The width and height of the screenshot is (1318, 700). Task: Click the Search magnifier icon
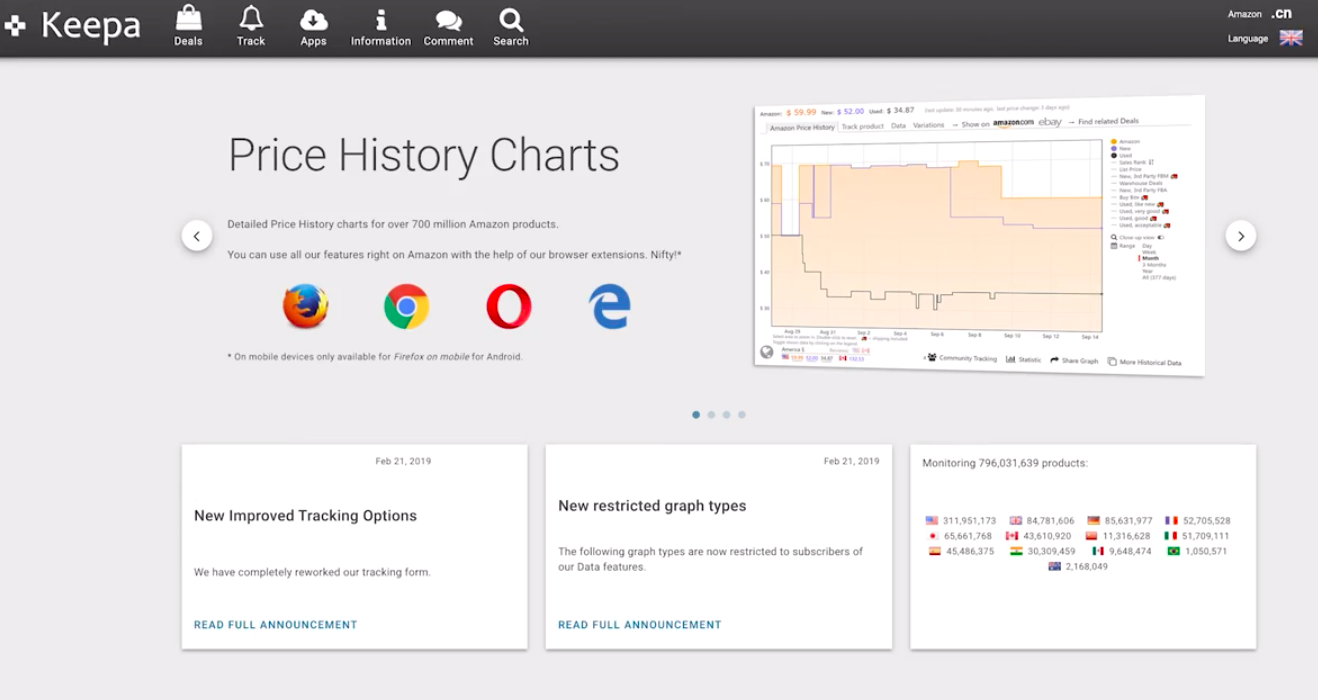point(510,20)
